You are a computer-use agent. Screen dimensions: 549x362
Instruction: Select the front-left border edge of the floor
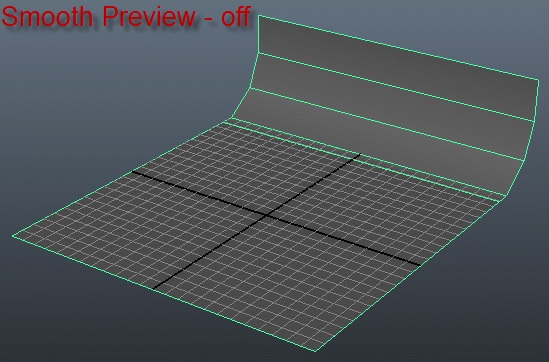(x=164, y=293)
